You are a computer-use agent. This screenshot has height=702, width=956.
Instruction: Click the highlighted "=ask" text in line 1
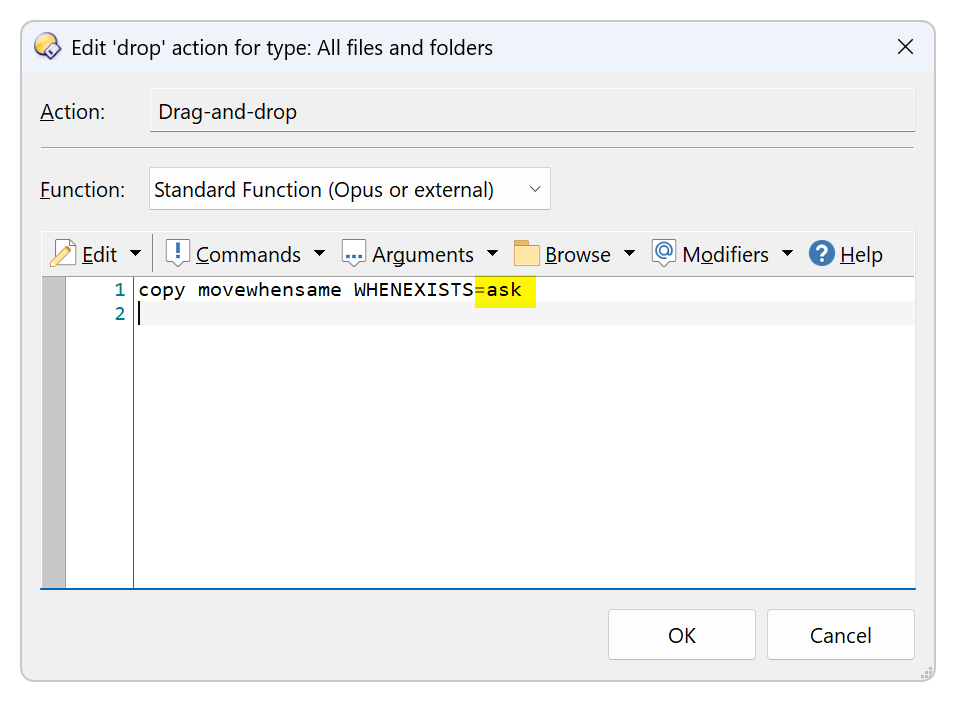click(x=505, y=291)
